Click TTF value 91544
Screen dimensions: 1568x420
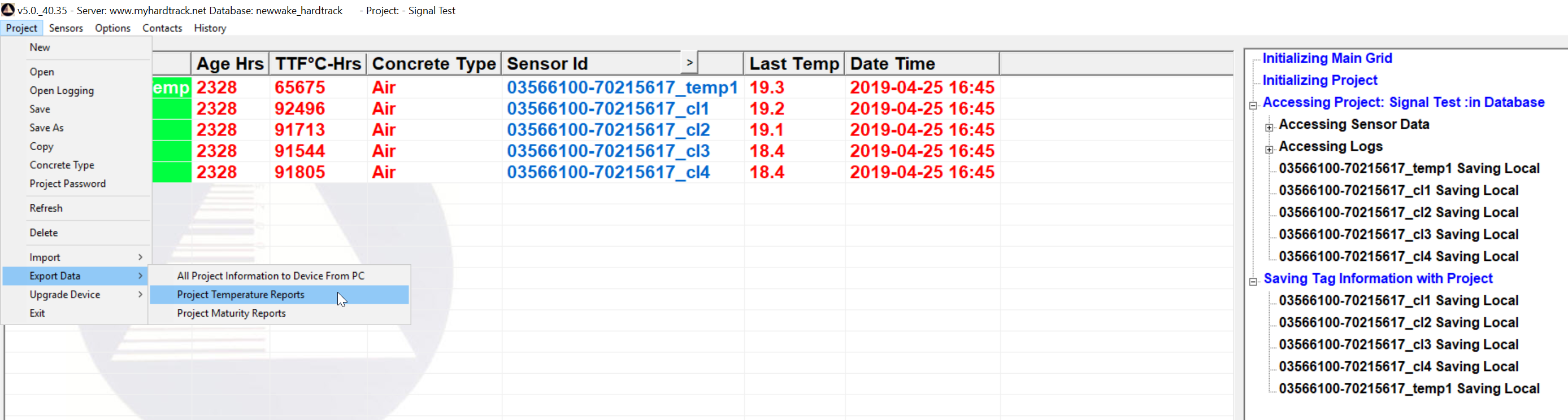[x=299, y=151]
